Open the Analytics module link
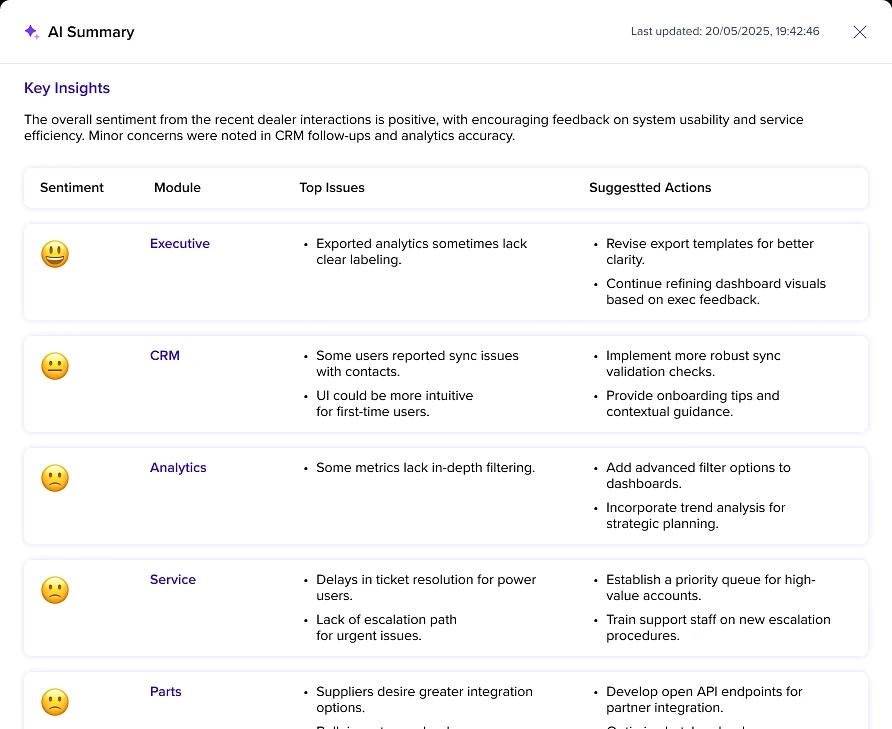 coord(178,468)
